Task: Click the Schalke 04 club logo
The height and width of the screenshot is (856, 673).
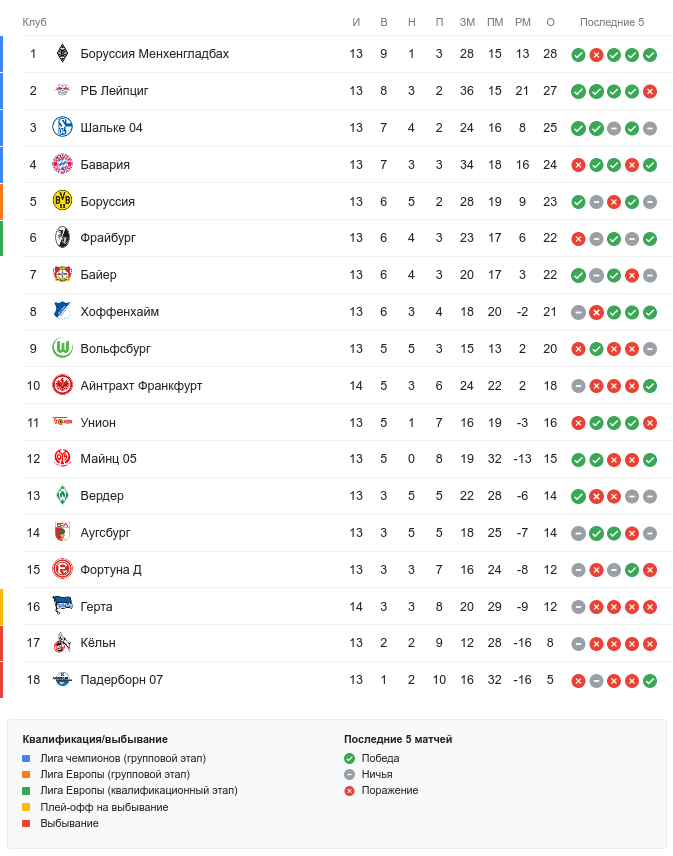Action: click(x=62, y=128)
